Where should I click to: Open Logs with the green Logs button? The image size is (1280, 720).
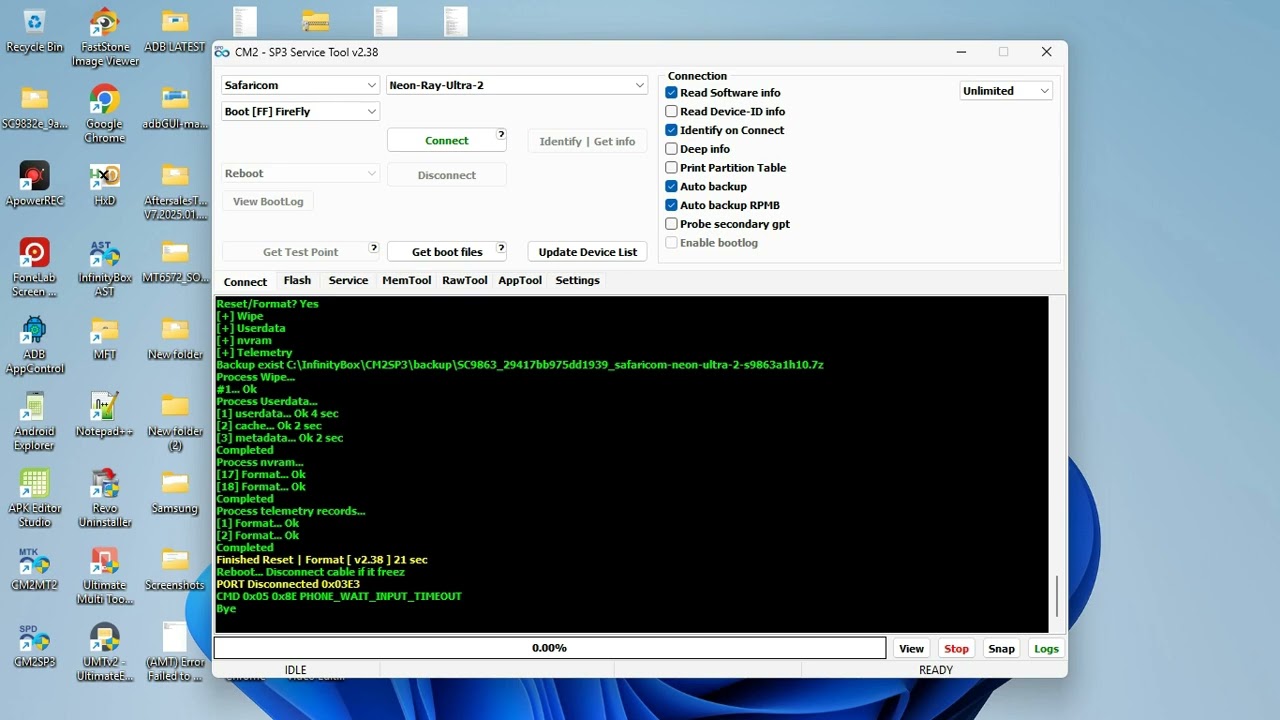tap(1046, 649)
